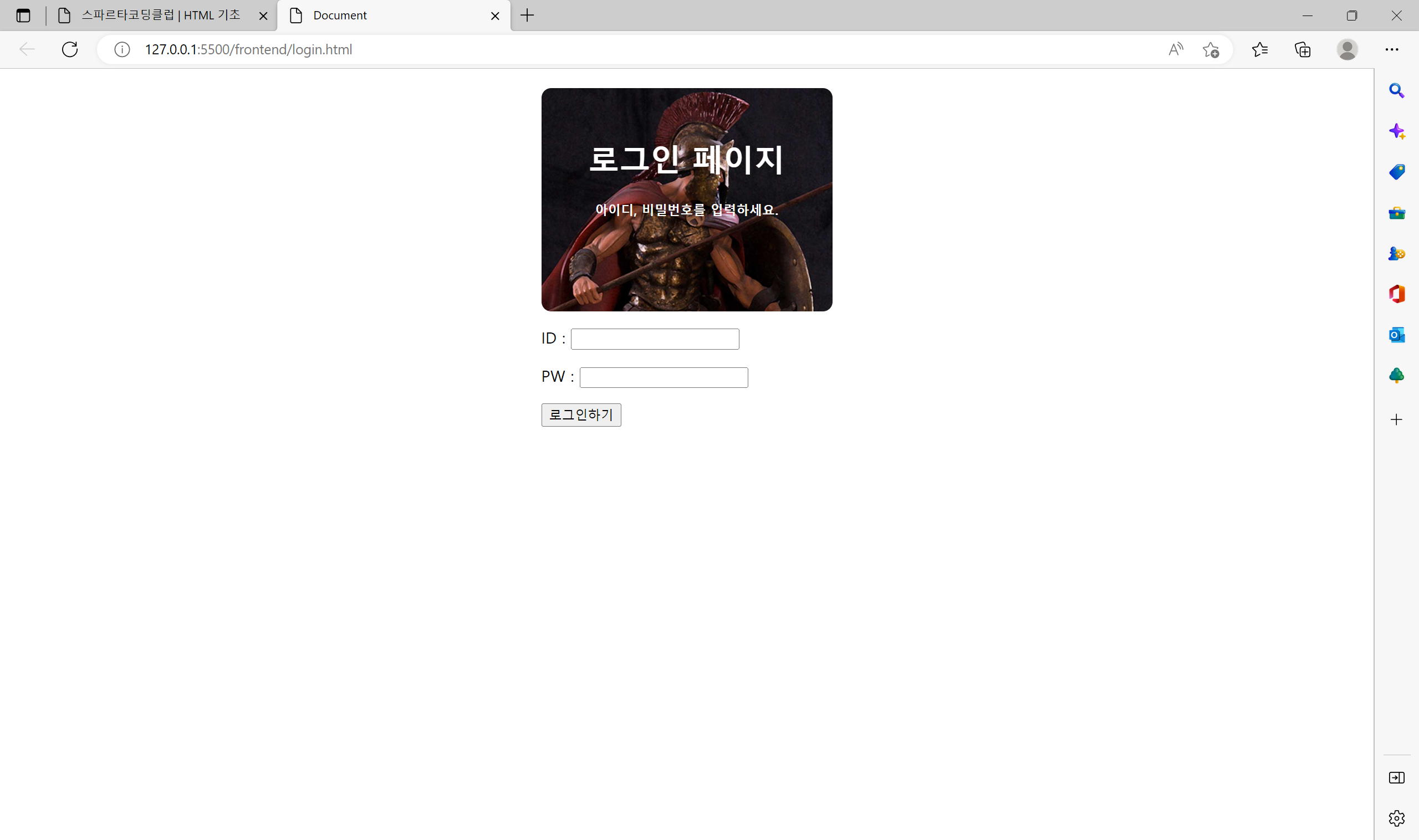Click the 아이디, 비밀번호를 입력하세요 text
Image resolution: width=1419 pixels, height=840 pixels.
[686, 210]
